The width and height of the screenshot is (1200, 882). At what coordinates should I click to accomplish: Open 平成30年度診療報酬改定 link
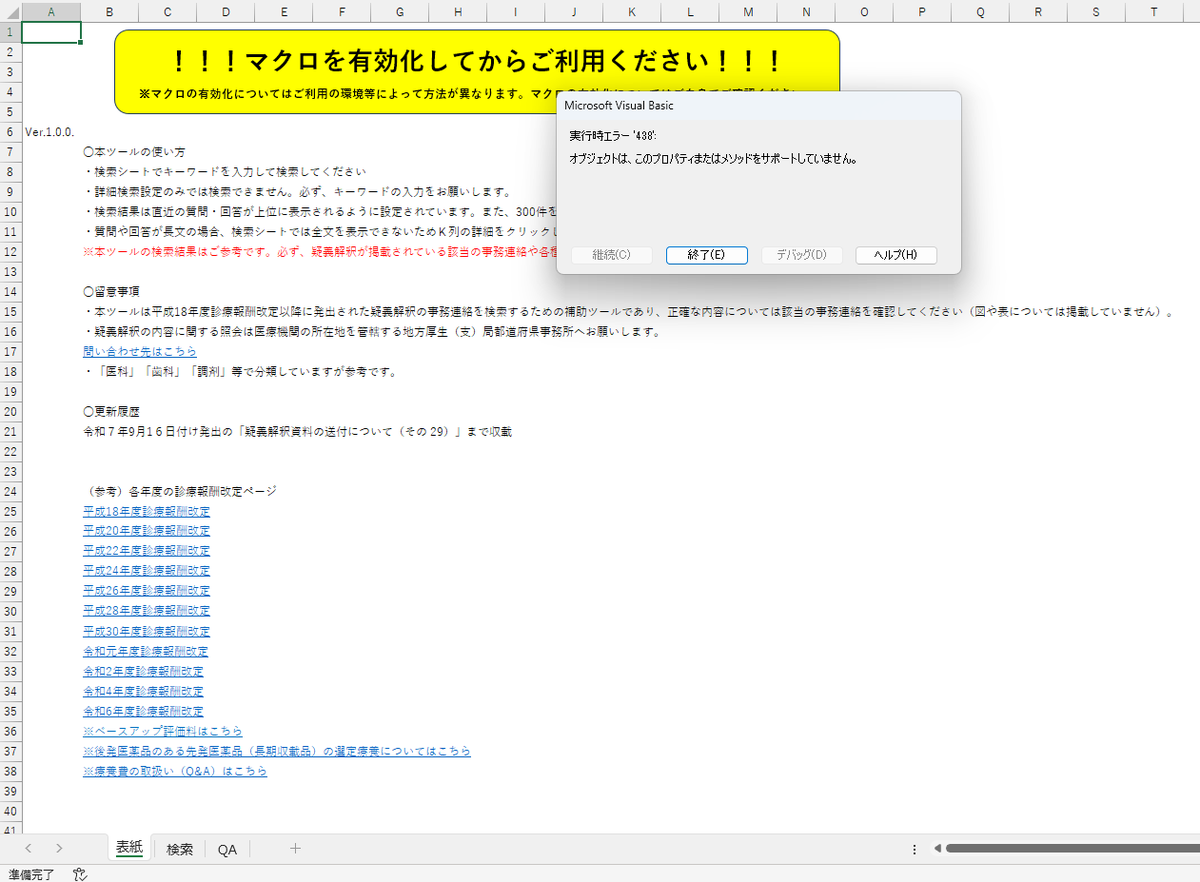tap(147, 631)
